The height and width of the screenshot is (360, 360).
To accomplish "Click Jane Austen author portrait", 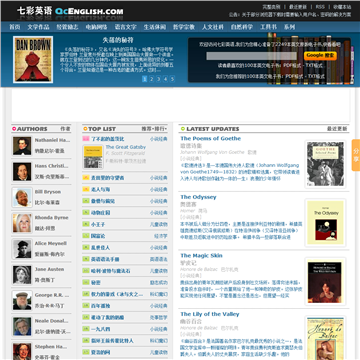I will 22,275.
